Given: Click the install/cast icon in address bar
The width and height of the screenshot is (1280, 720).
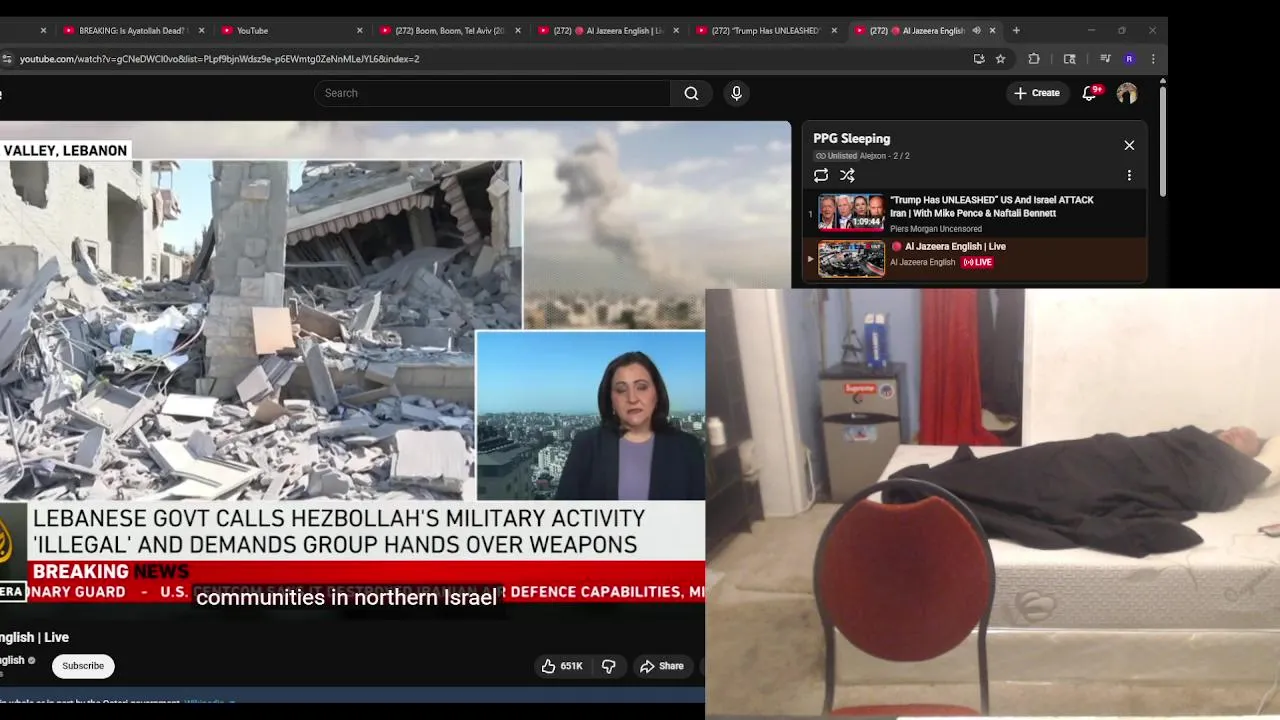Looking at the screenshot, I should point(979,59).
